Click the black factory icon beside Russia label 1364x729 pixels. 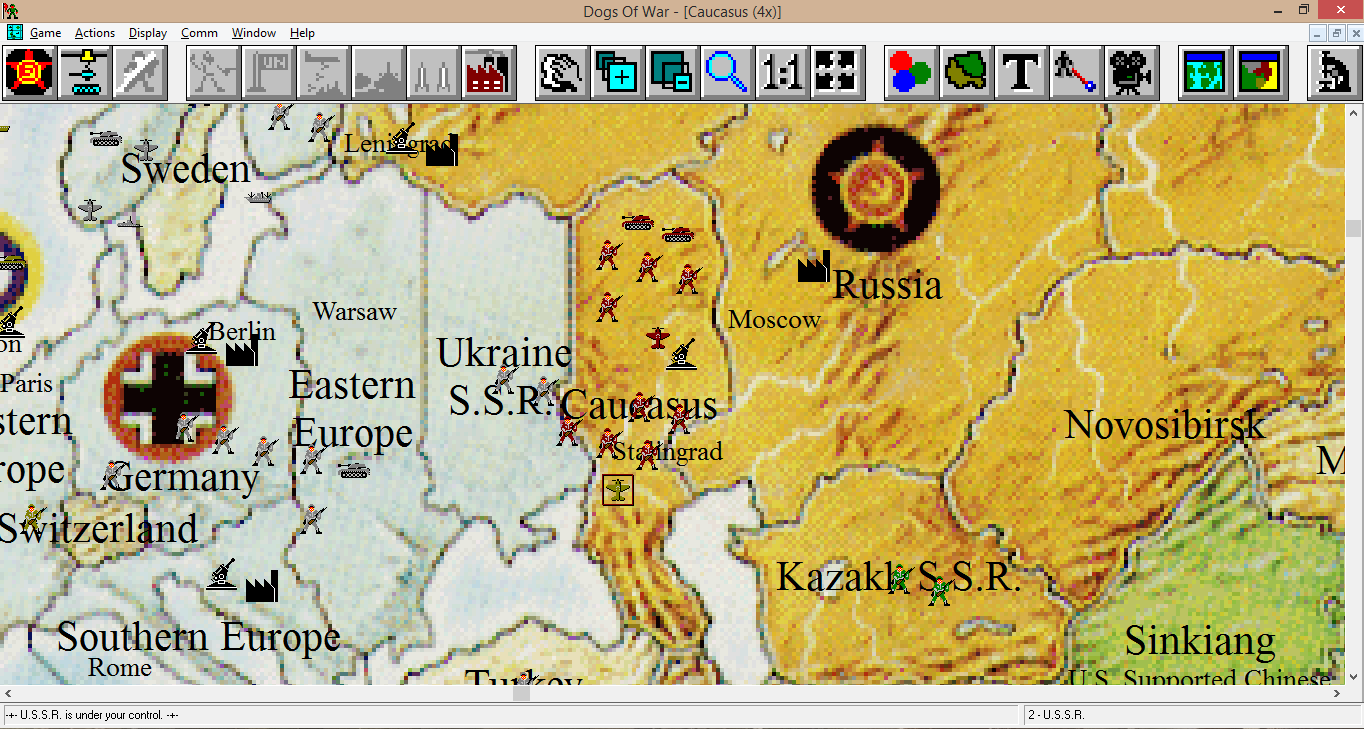(814, 266)
